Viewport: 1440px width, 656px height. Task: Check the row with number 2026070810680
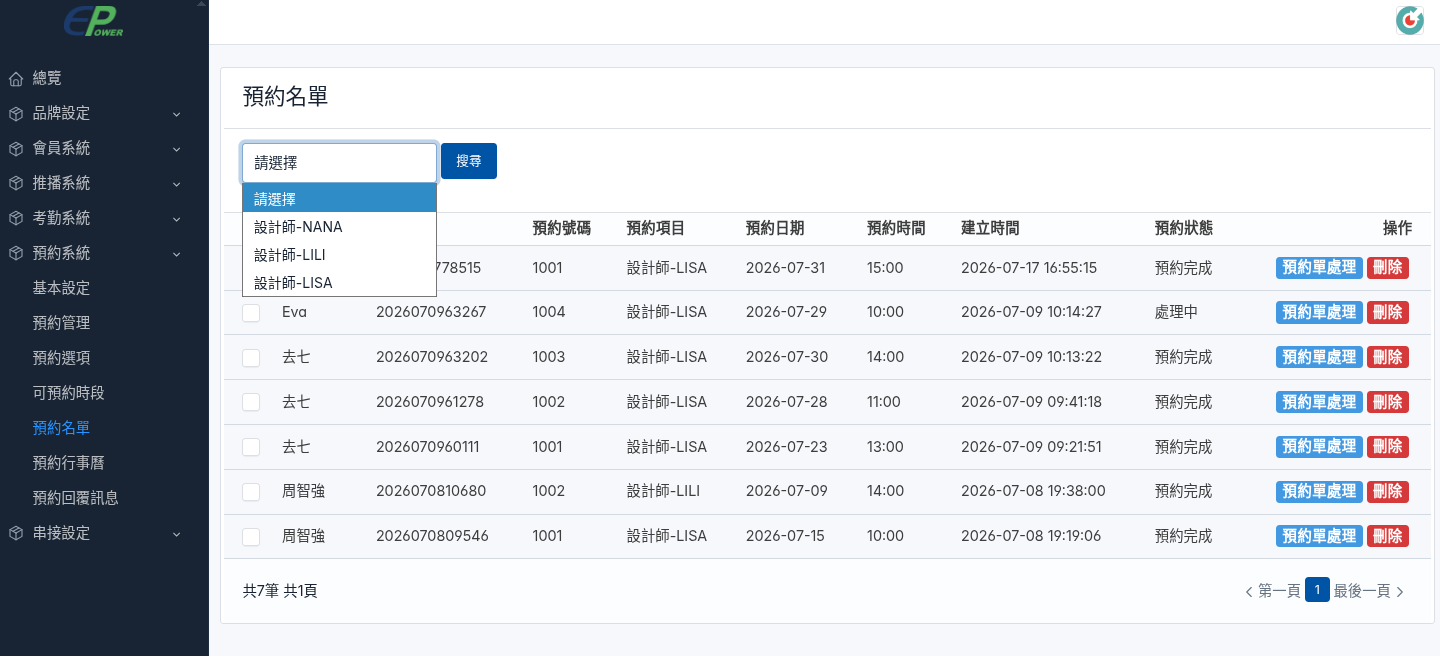(x=251, y=492)
